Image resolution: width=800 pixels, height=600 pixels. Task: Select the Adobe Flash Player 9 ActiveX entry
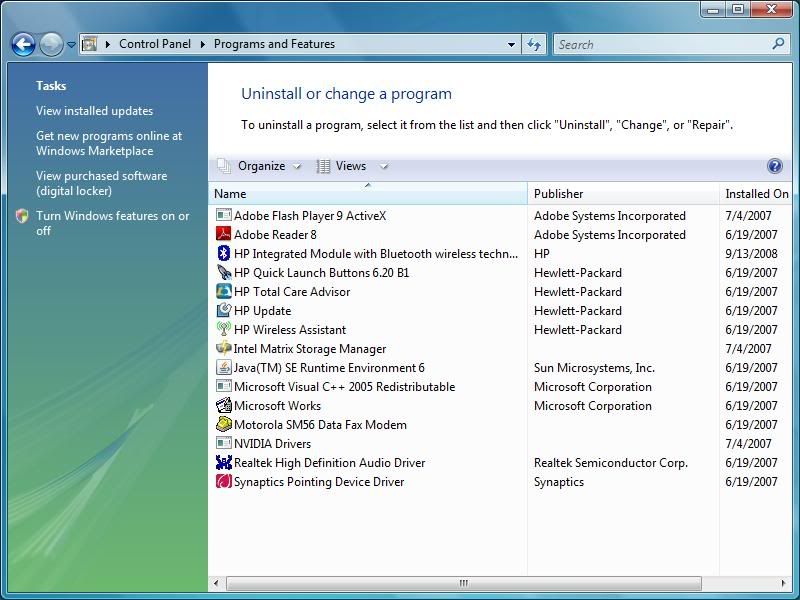(x=500, y=215)
